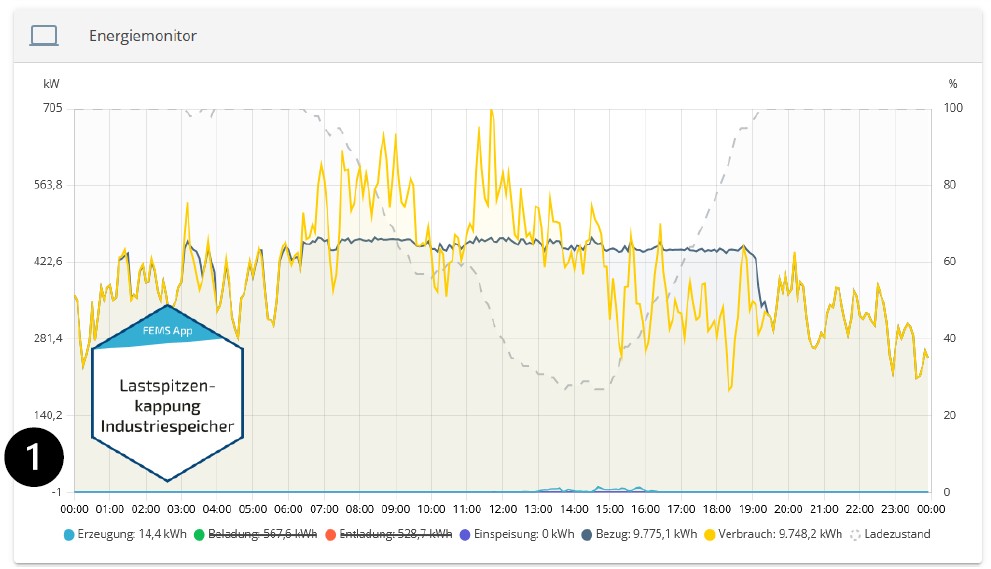Viewport: 991px width, 569px height.
Task: Click the green Beladung legend dot
Action: 199,535
